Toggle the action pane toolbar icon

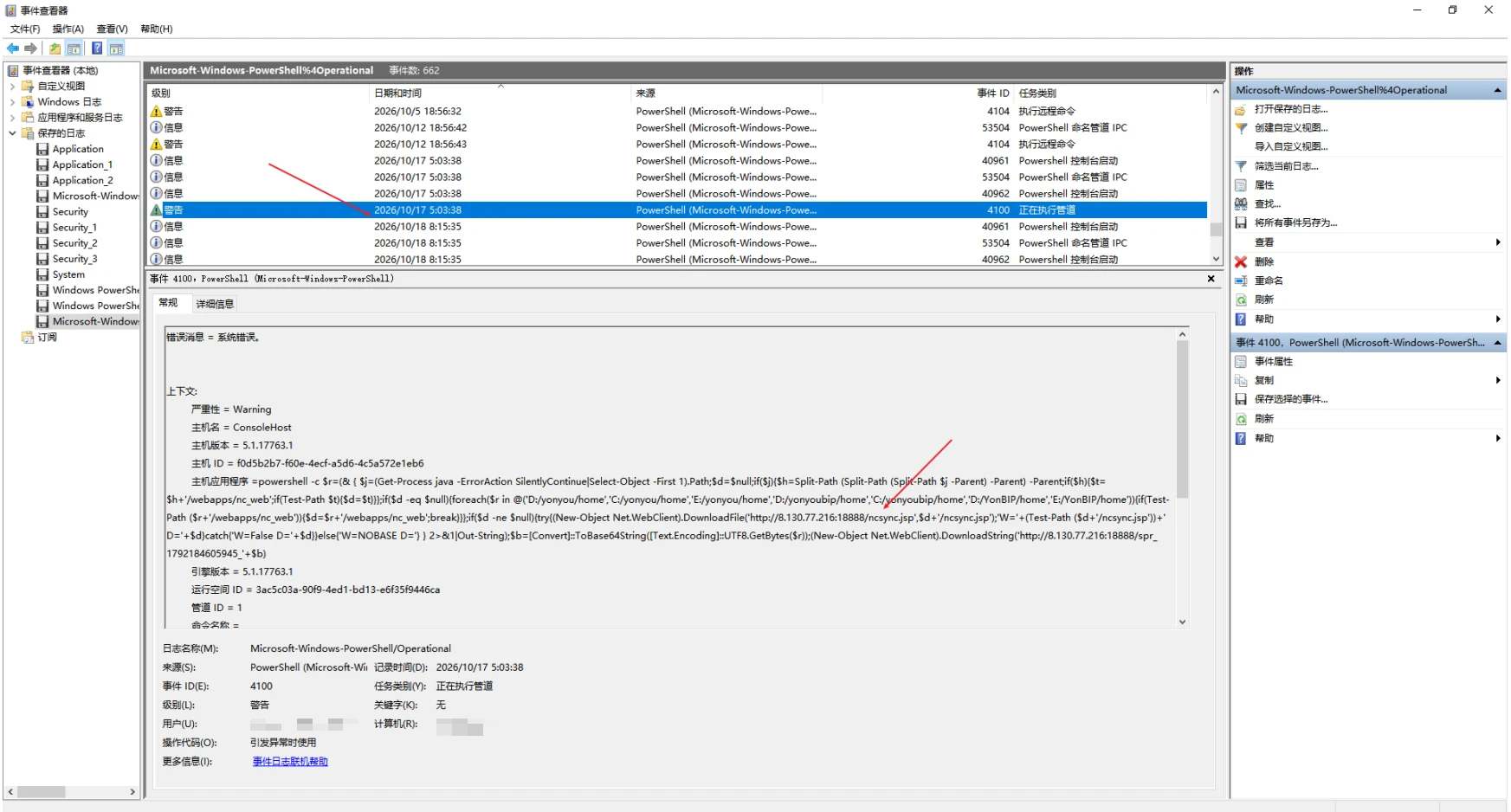[116, 48]
